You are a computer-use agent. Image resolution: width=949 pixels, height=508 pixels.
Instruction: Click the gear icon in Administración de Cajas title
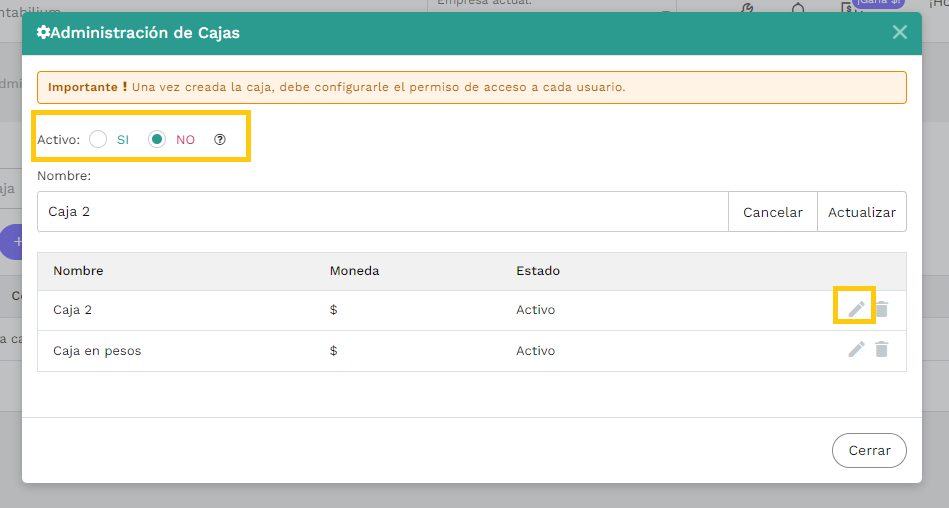click(43, 32)
